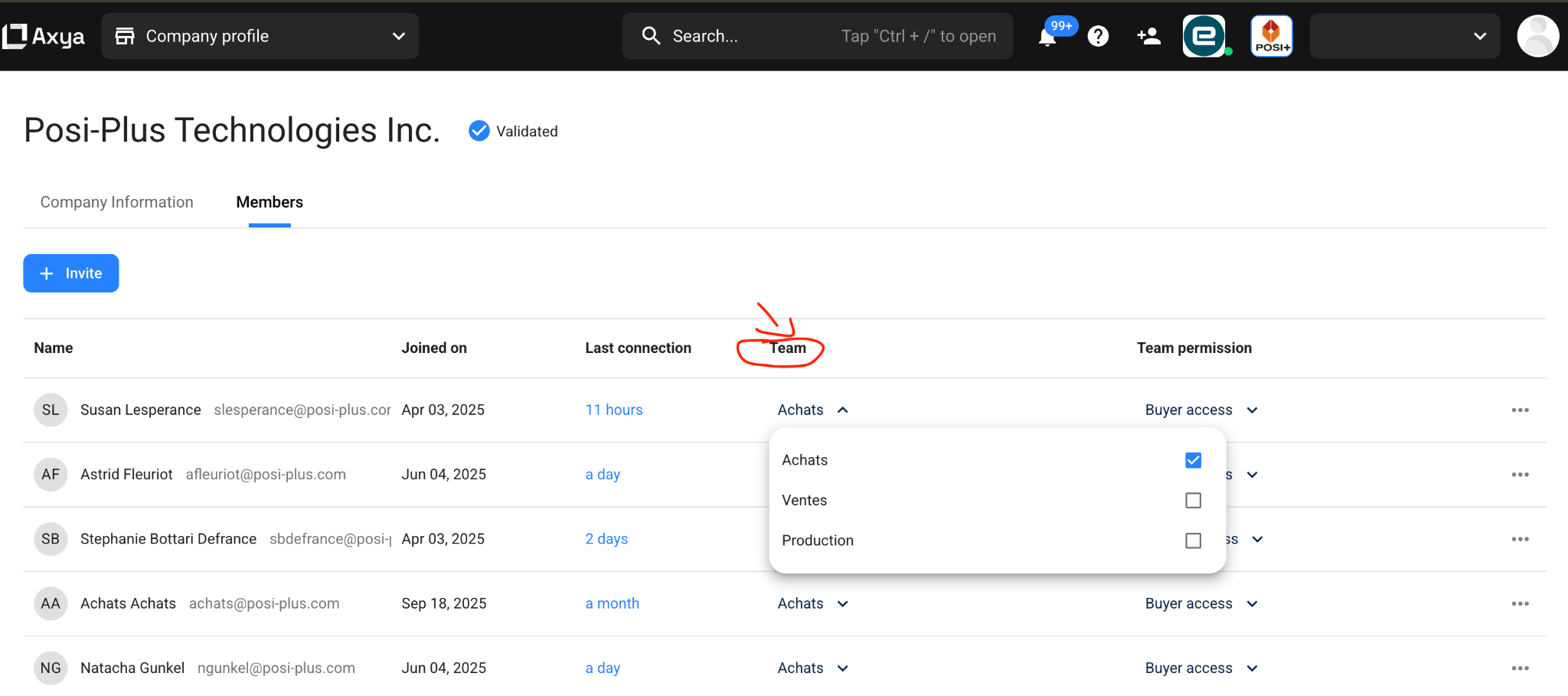Image resolution: width=1568 pixels, height=696 pixels.
Task: Open the Company profile dropdown
Action: [260, 36]
